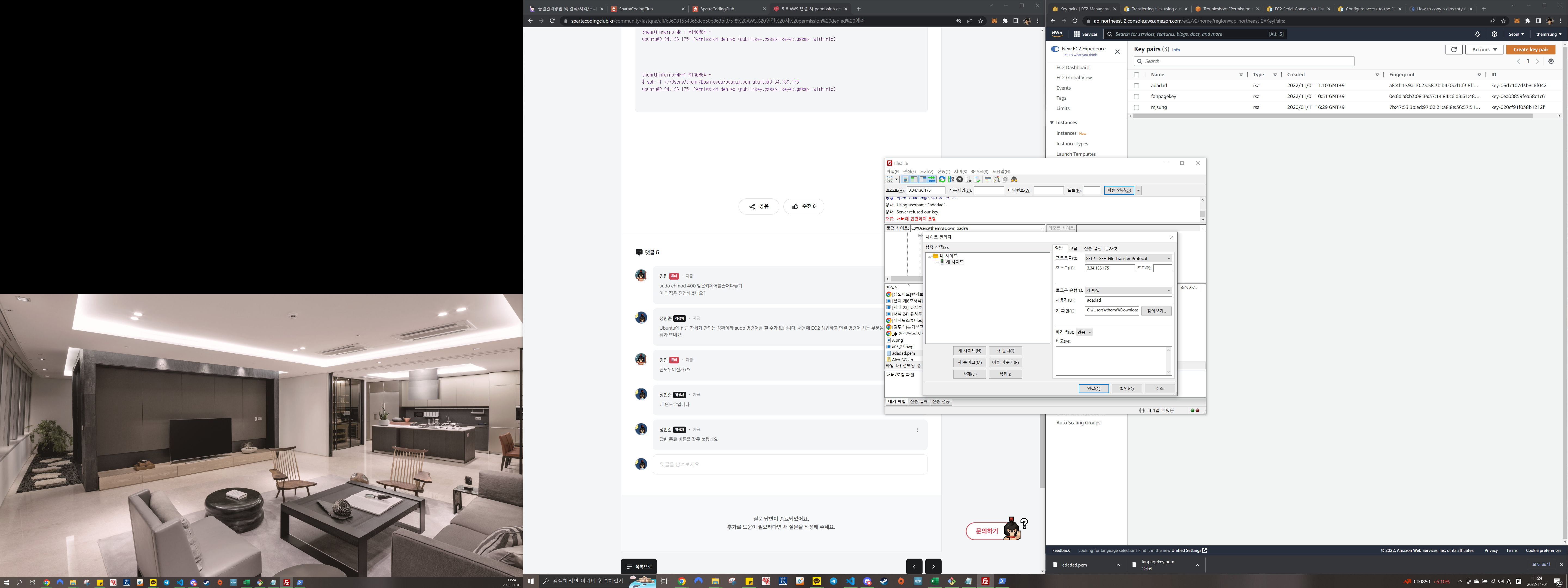Open FileZilla from the Windows taskbar
Viewport: 1568px width, 588px height.
[x=985, y=581]
